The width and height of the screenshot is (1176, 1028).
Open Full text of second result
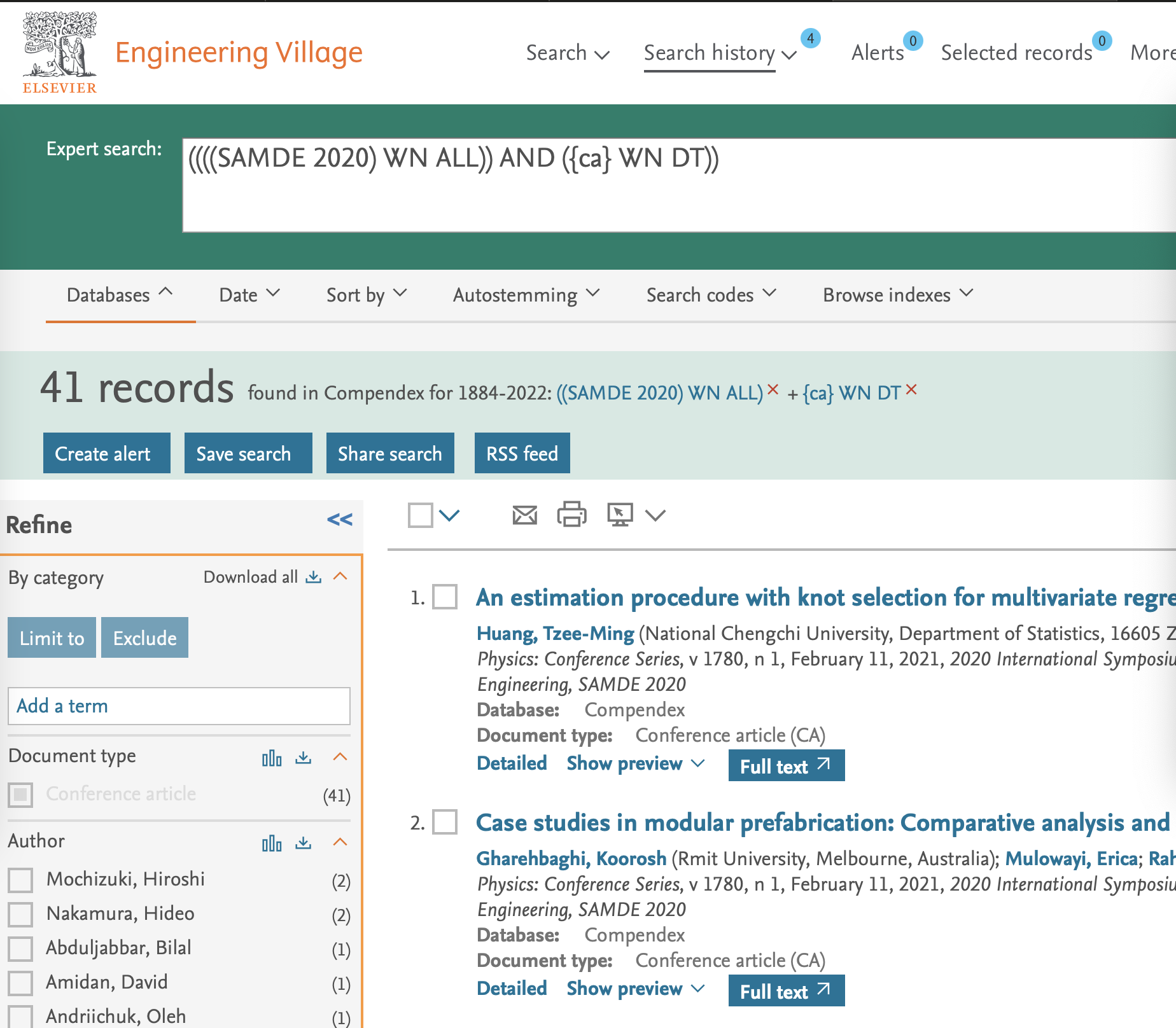coord(787,990)
